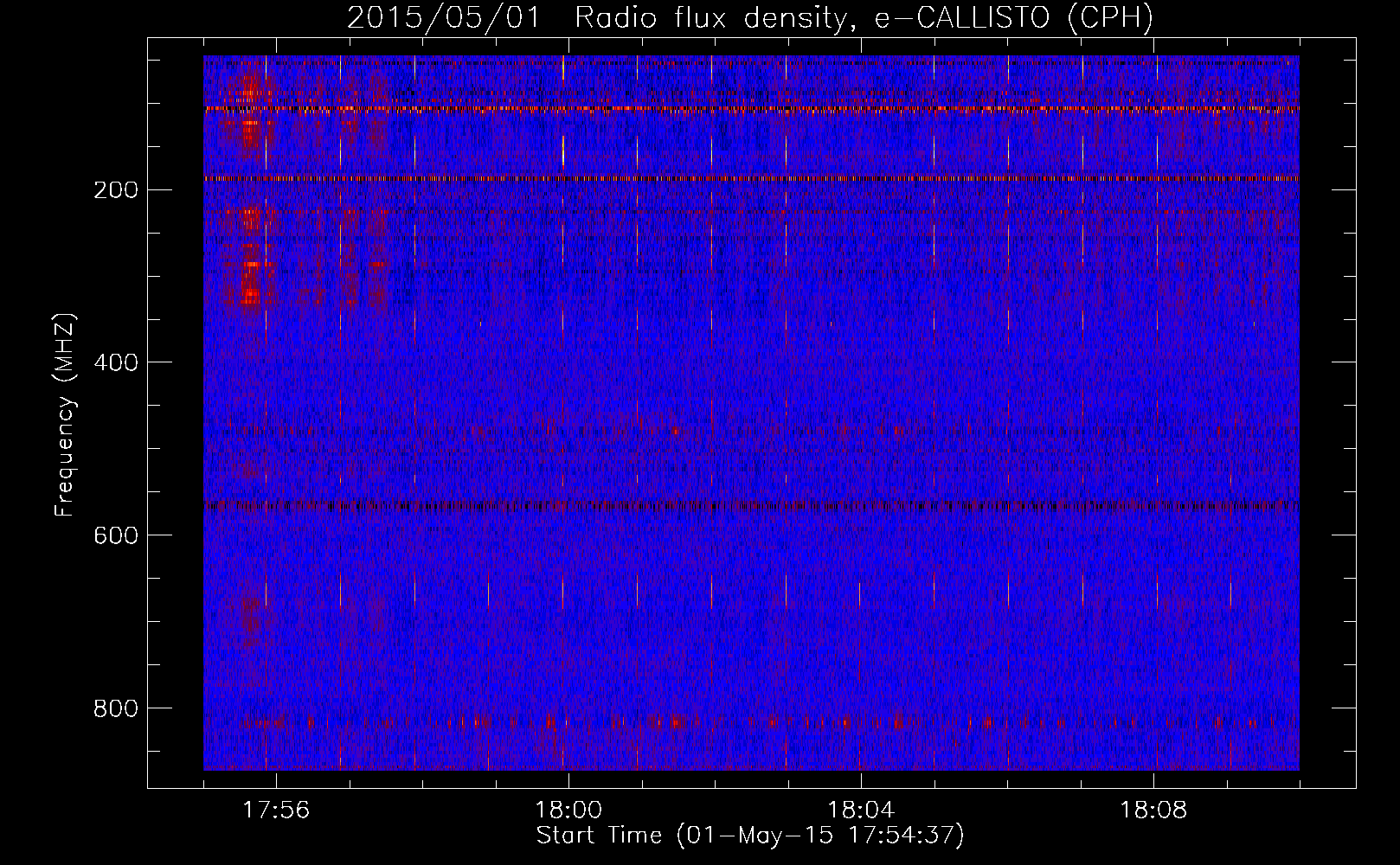The height and width of the screenshot is (865, 1400).
Task: Click the 'Start Time (01-May-15 17:54:37)' axis label
Action: [750, 836]
